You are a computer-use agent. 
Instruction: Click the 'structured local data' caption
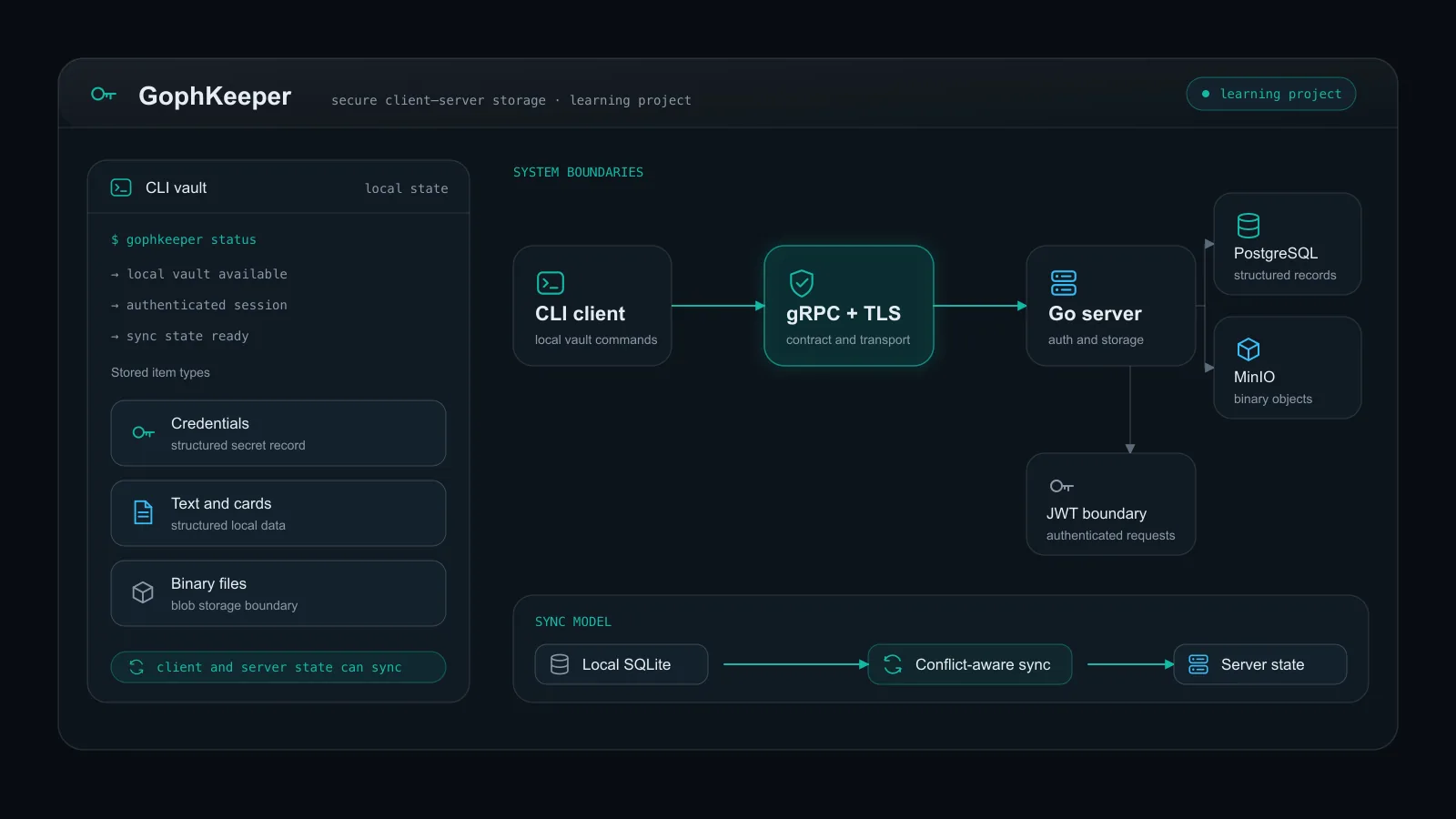pos(228,525)
